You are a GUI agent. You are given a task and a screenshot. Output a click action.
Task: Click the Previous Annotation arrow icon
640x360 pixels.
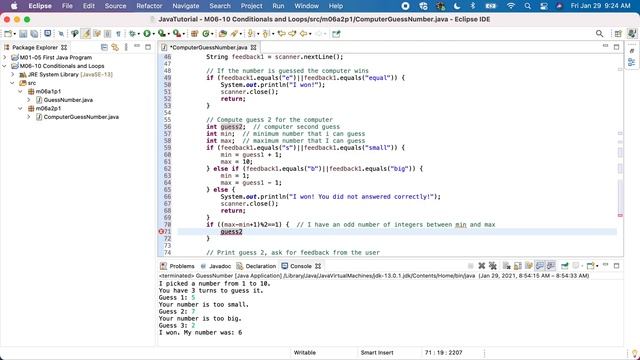pos(266,34)
